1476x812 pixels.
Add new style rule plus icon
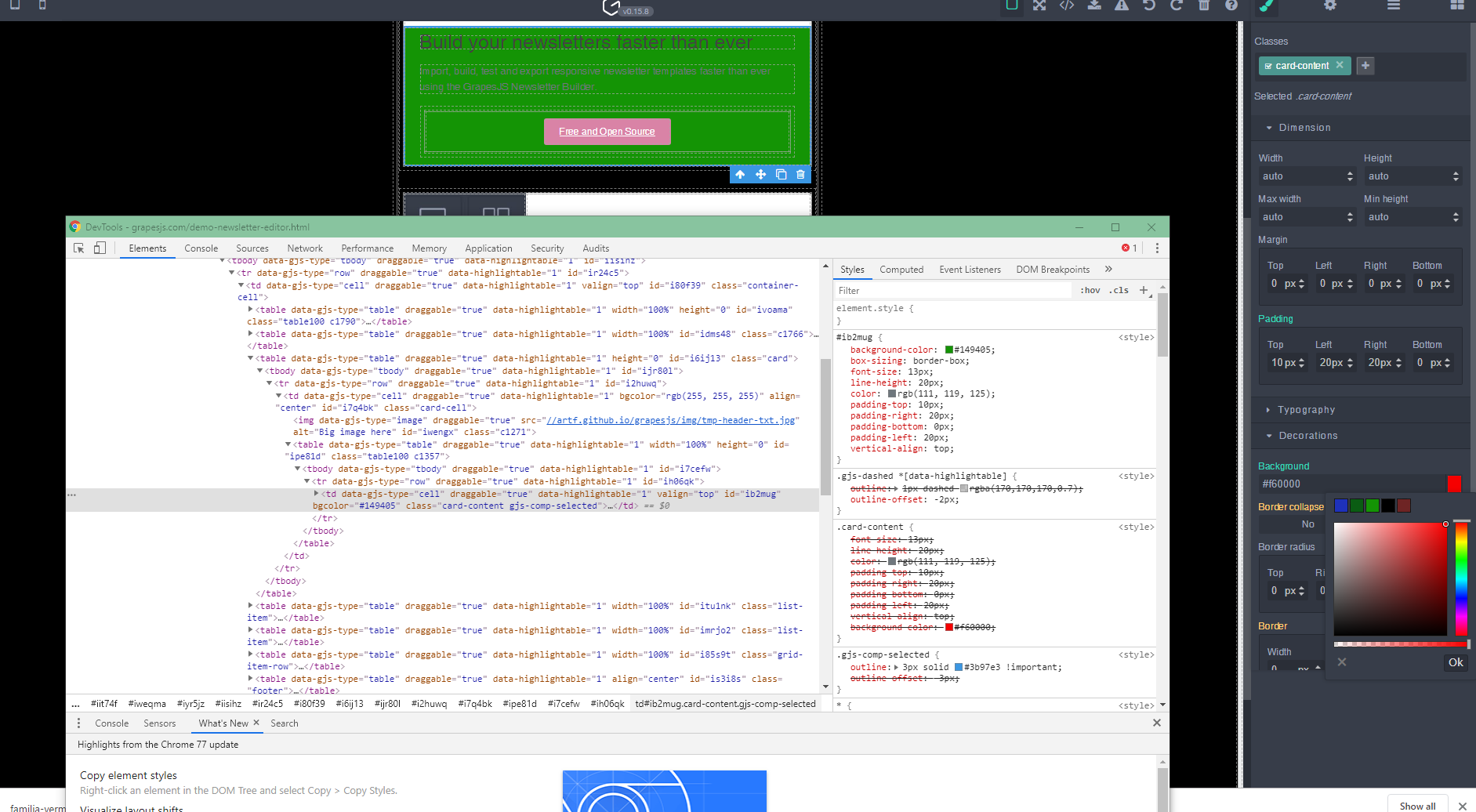(x=1144, y=290)
